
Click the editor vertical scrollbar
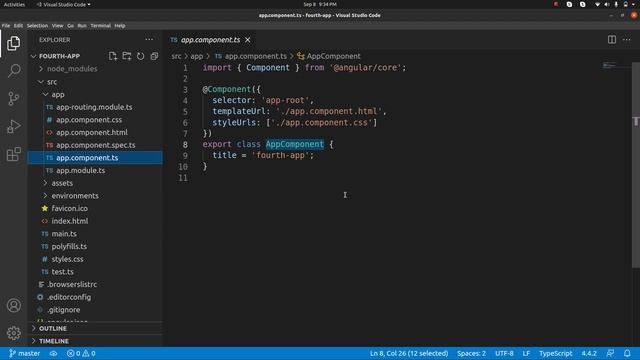(x=636, y=165)
